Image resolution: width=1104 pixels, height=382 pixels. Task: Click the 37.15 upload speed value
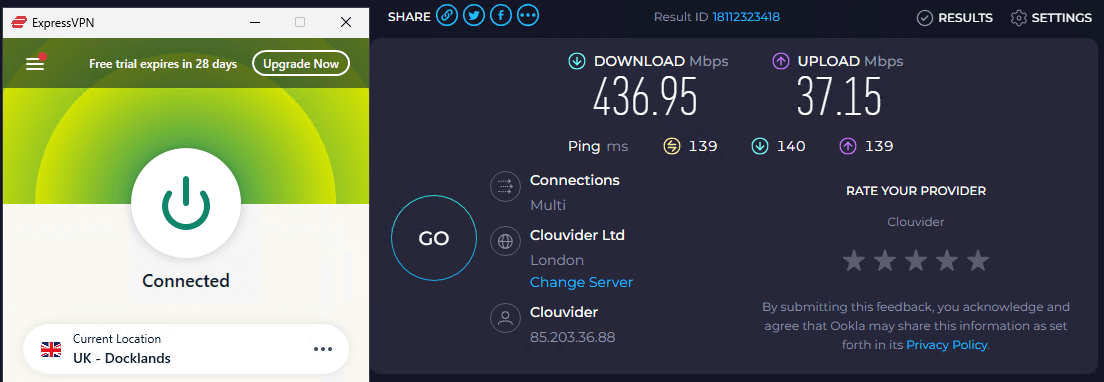[839, 97]
